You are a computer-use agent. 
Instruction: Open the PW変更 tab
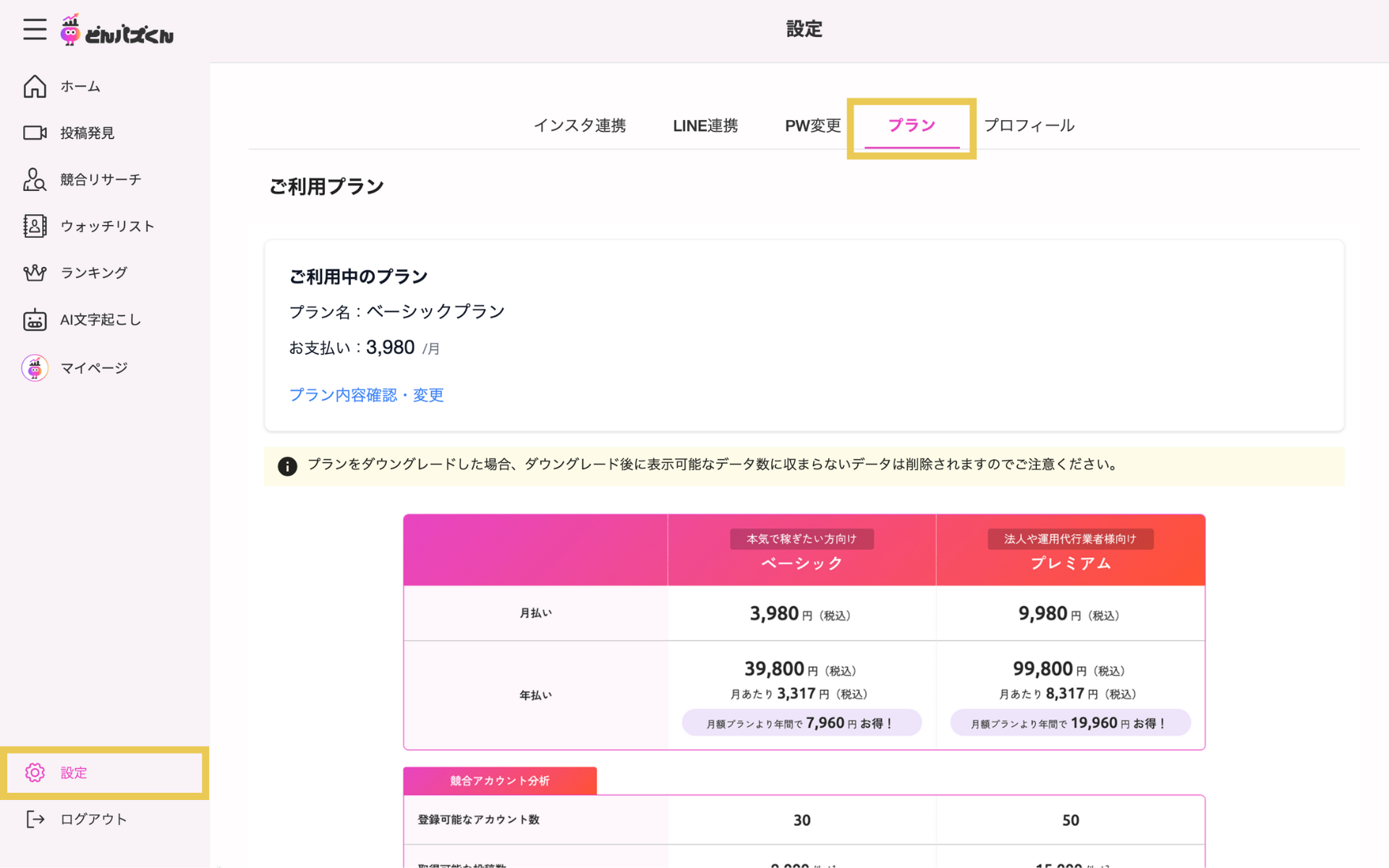pyautogui.click(x=812, y=126)
